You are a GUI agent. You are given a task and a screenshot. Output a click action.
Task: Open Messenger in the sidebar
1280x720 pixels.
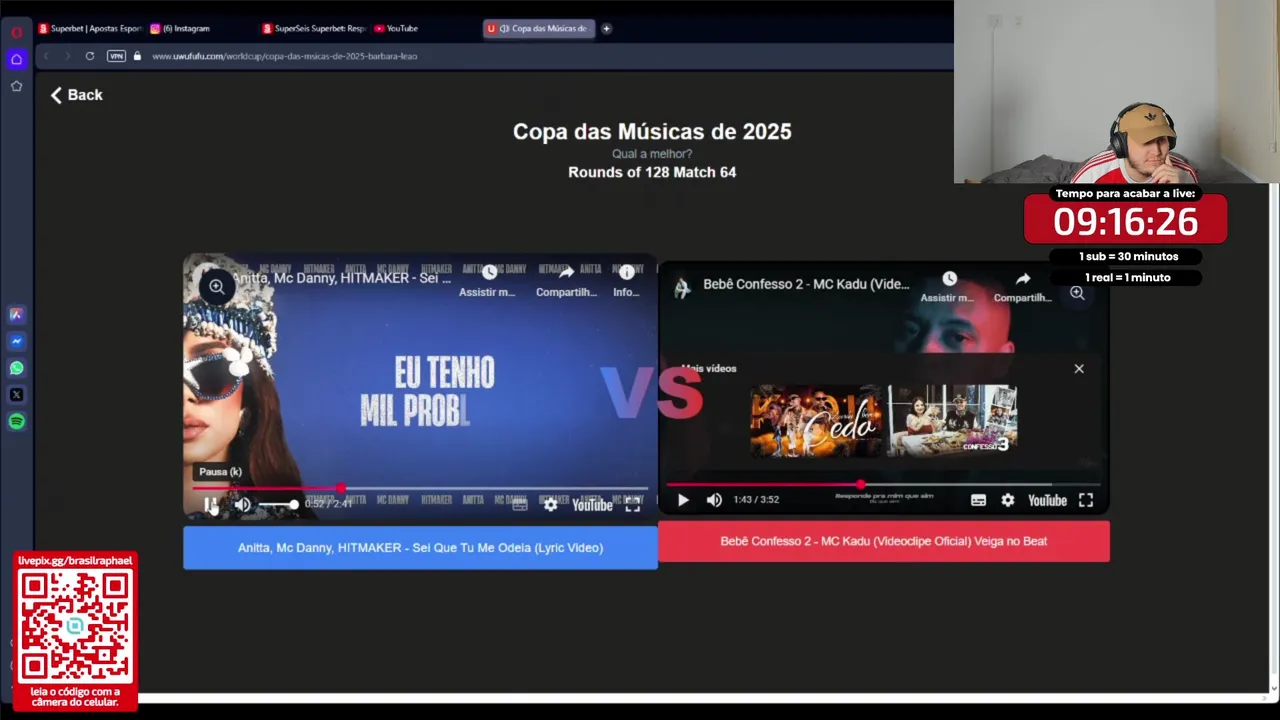(16, 341)
